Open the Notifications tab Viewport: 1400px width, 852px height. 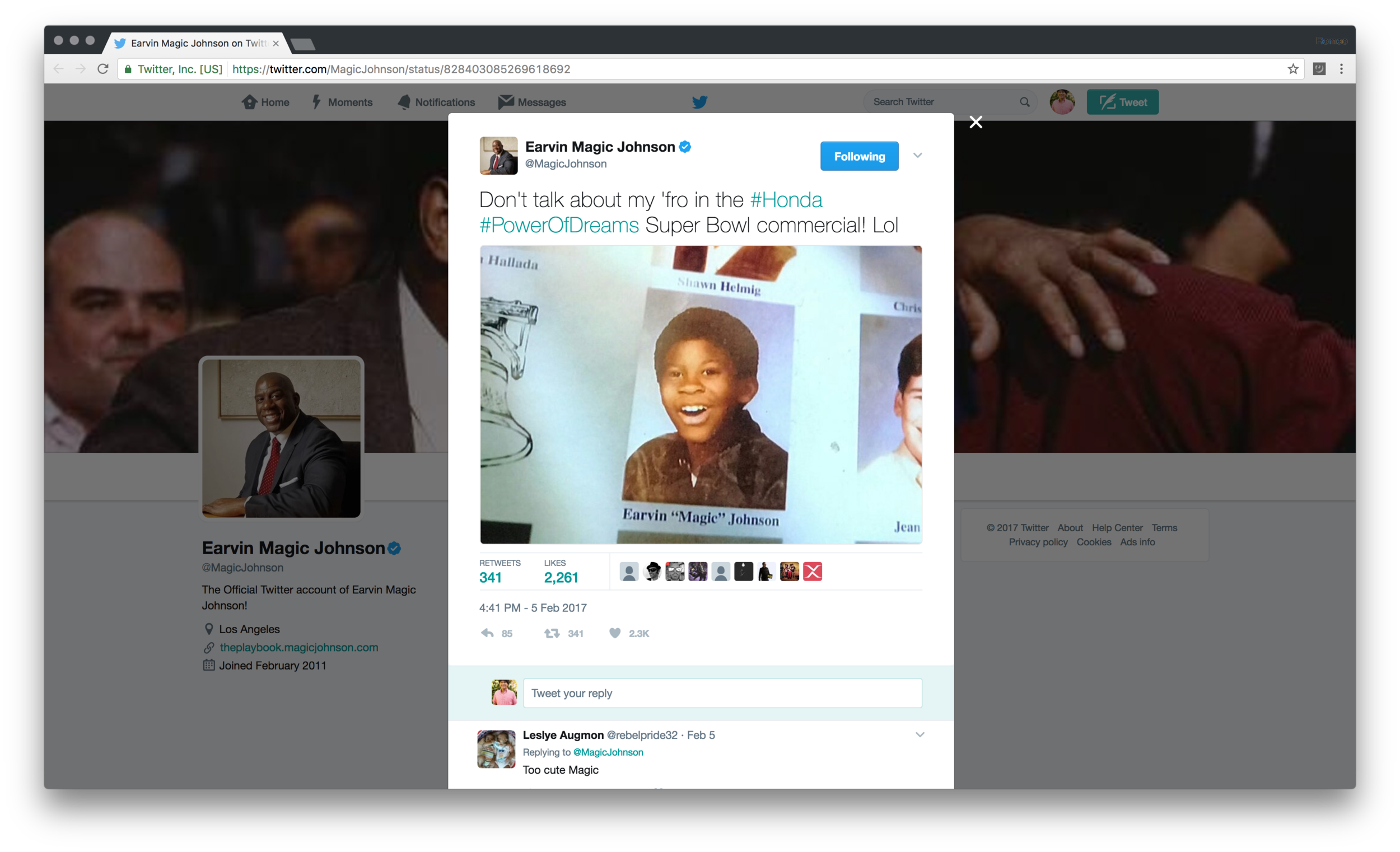tap(436, 102)
